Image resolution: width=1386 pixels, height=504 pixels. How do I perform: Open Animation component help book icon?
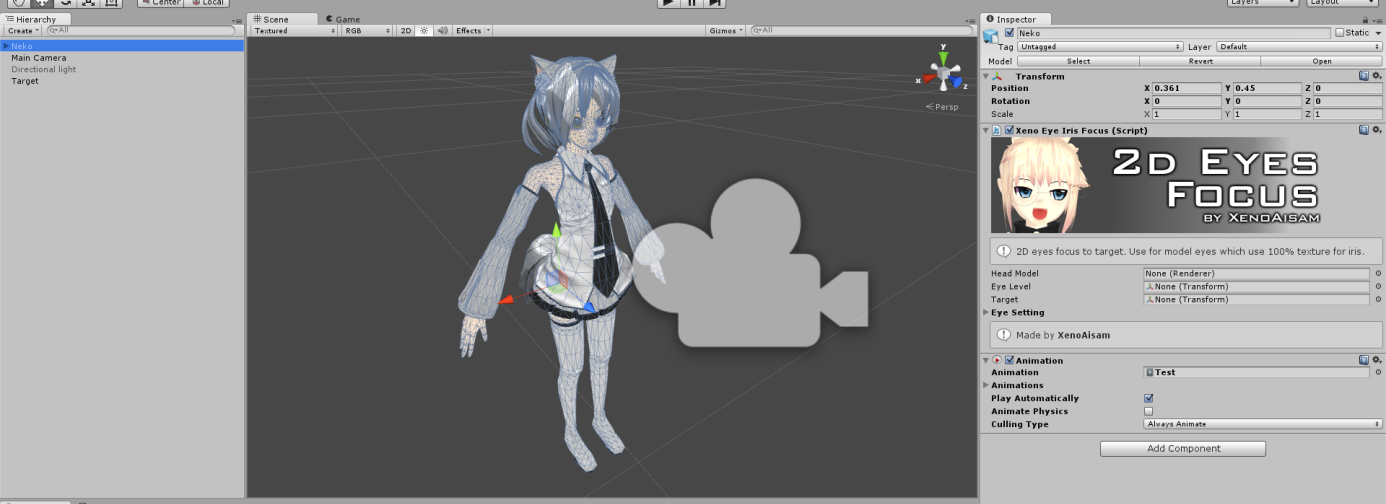point(1364,360)
